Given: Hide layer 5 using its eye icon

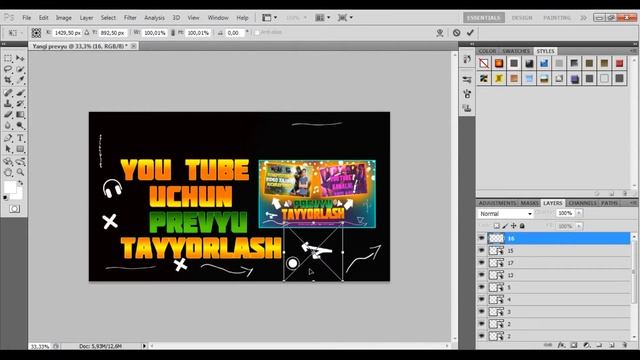Looking at the screenshot, I should [x=481, y=287].
